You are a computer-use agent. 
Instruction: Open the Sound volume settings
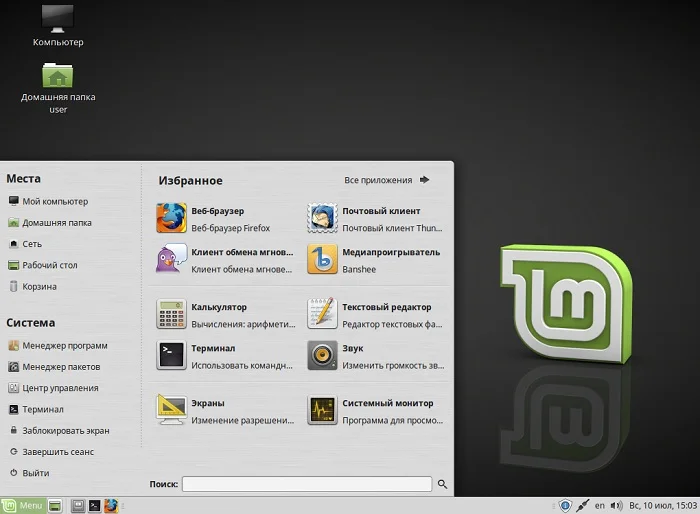[x=322, y=355]
